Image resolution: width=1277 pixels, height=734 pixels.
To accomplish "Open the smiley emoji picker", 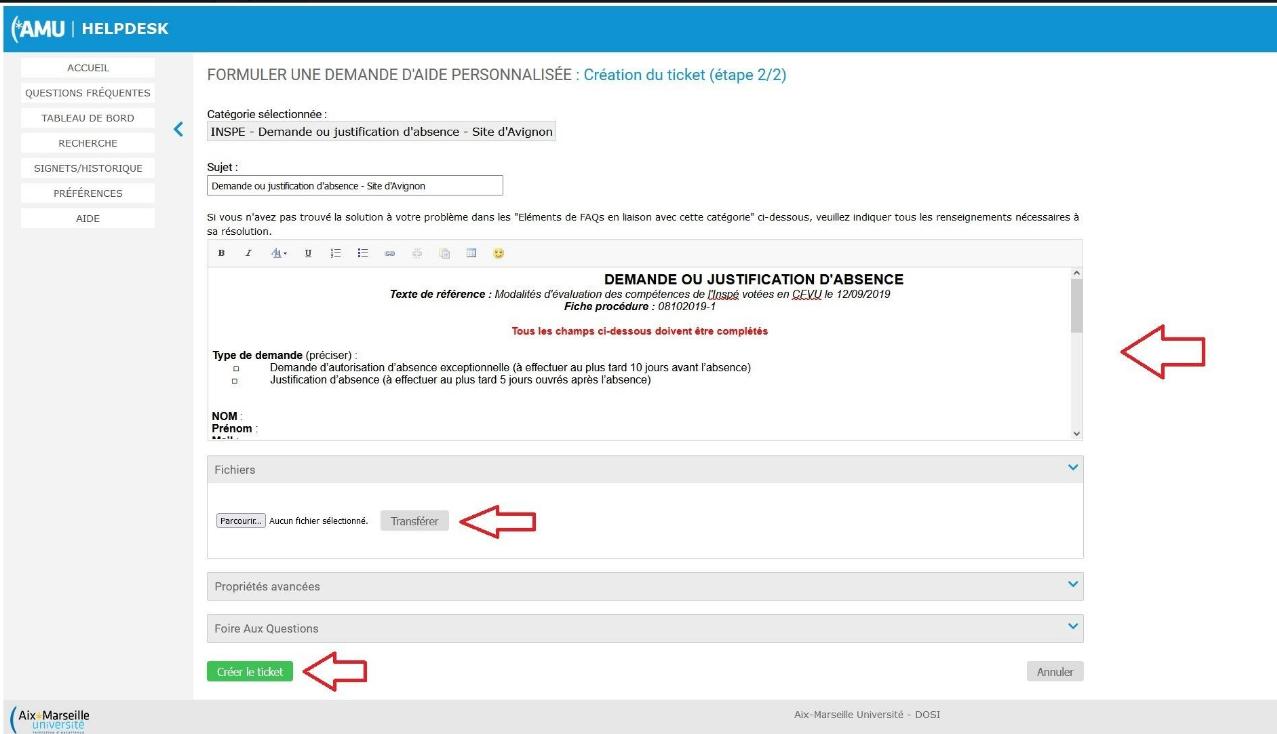I will pos(498,254).
